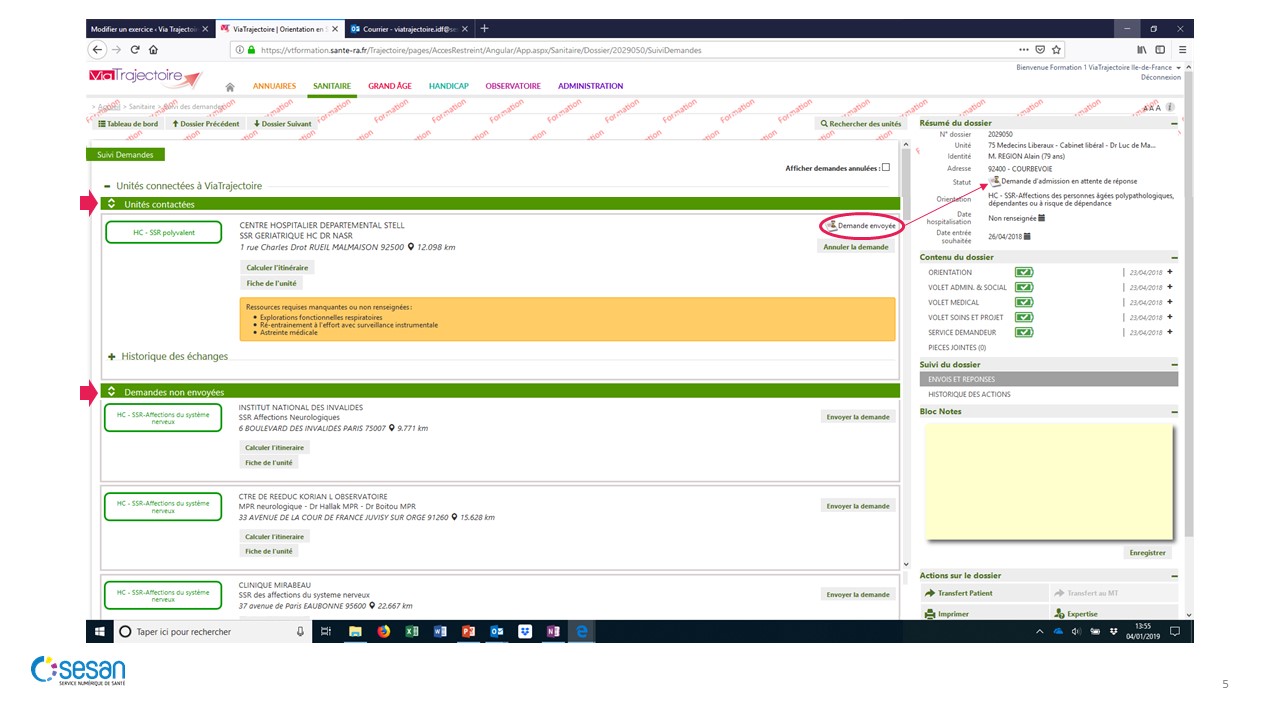The height and width of the screenshot is (720, 1280).
Task: Collapse the Unités contactées section
Action: tap(111, 204)
